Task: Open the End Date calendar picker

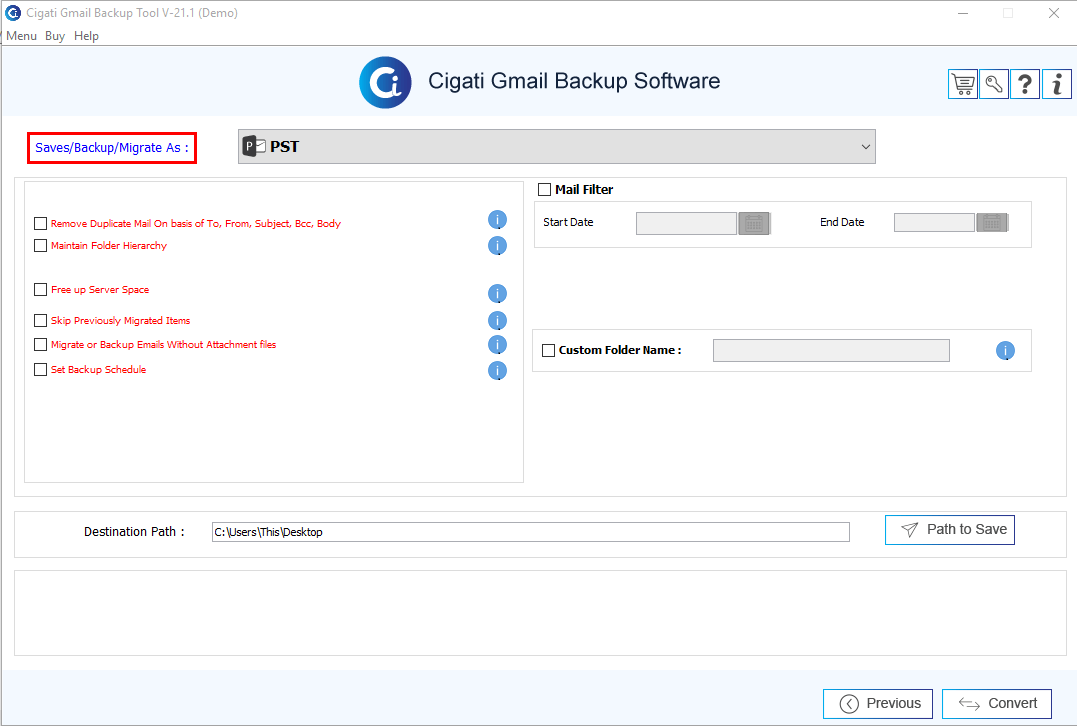Action: click(992, 223)
